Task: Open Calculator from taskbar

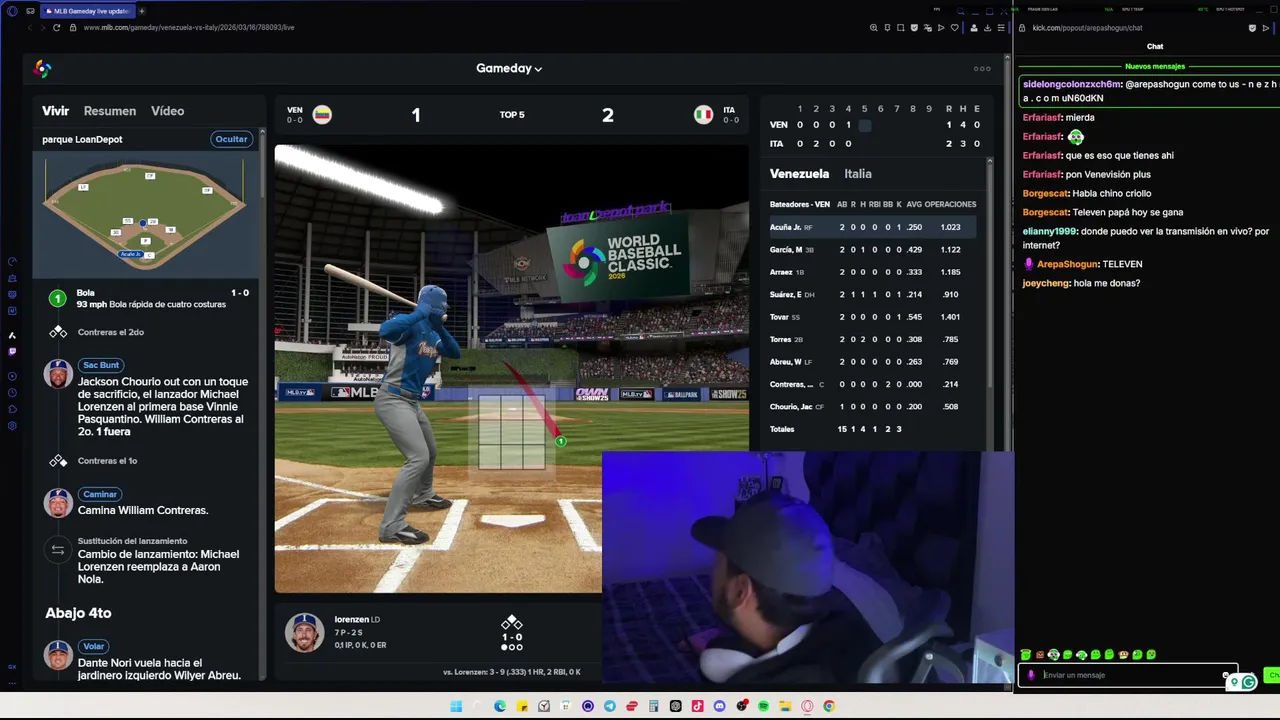Action: point(654,706)
